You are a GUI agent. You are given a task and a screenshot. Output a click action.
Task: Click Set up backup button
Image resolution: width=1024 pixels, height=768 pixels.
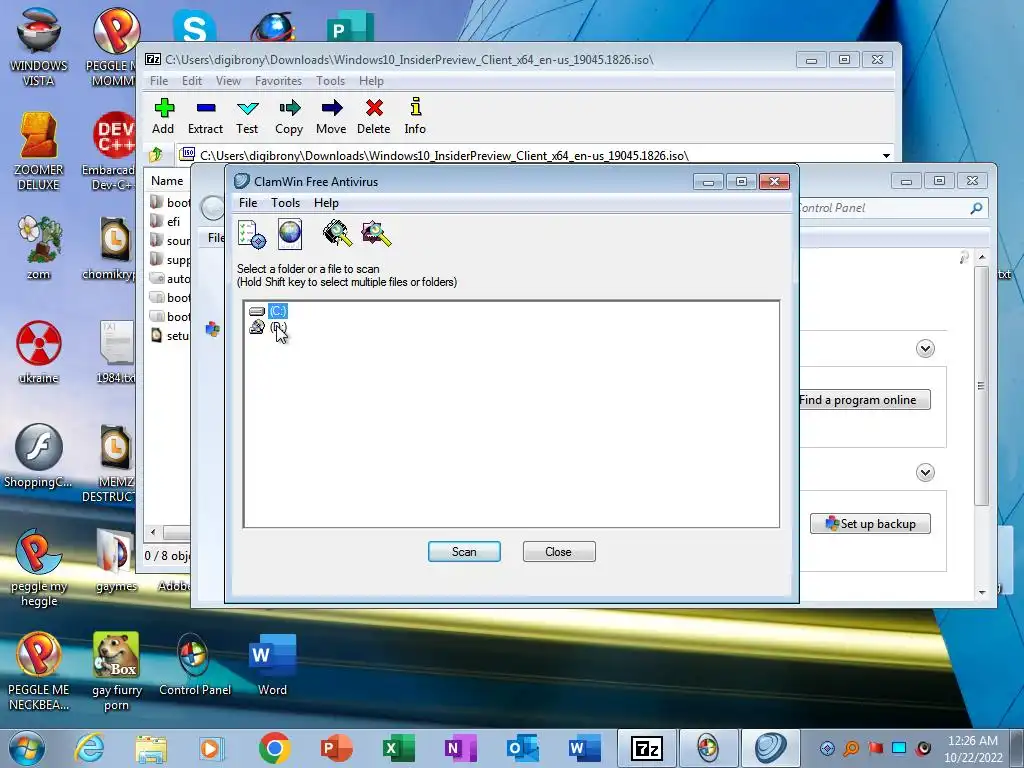871,524
